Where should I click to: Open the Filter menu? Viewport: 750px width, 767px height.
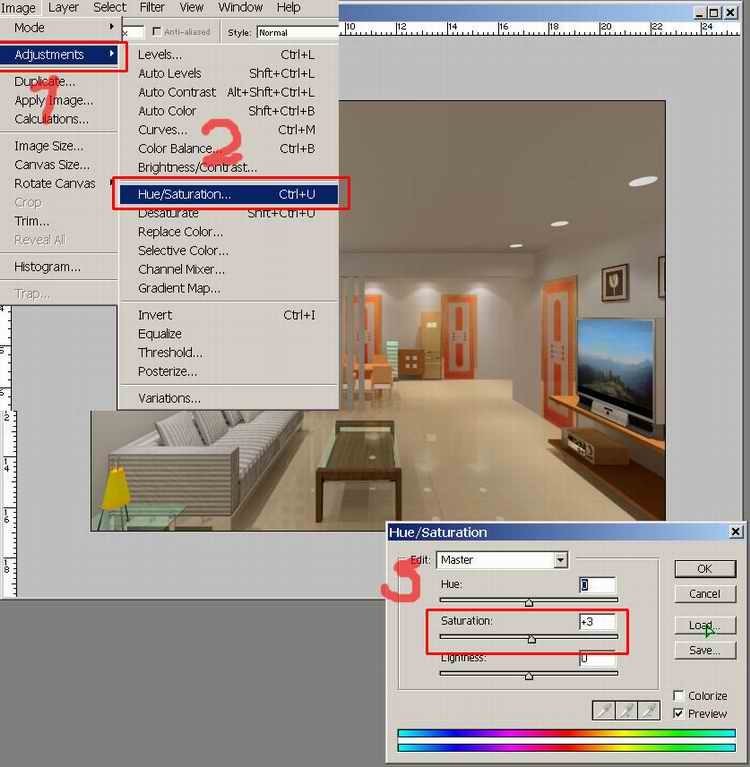coord(152,7)
